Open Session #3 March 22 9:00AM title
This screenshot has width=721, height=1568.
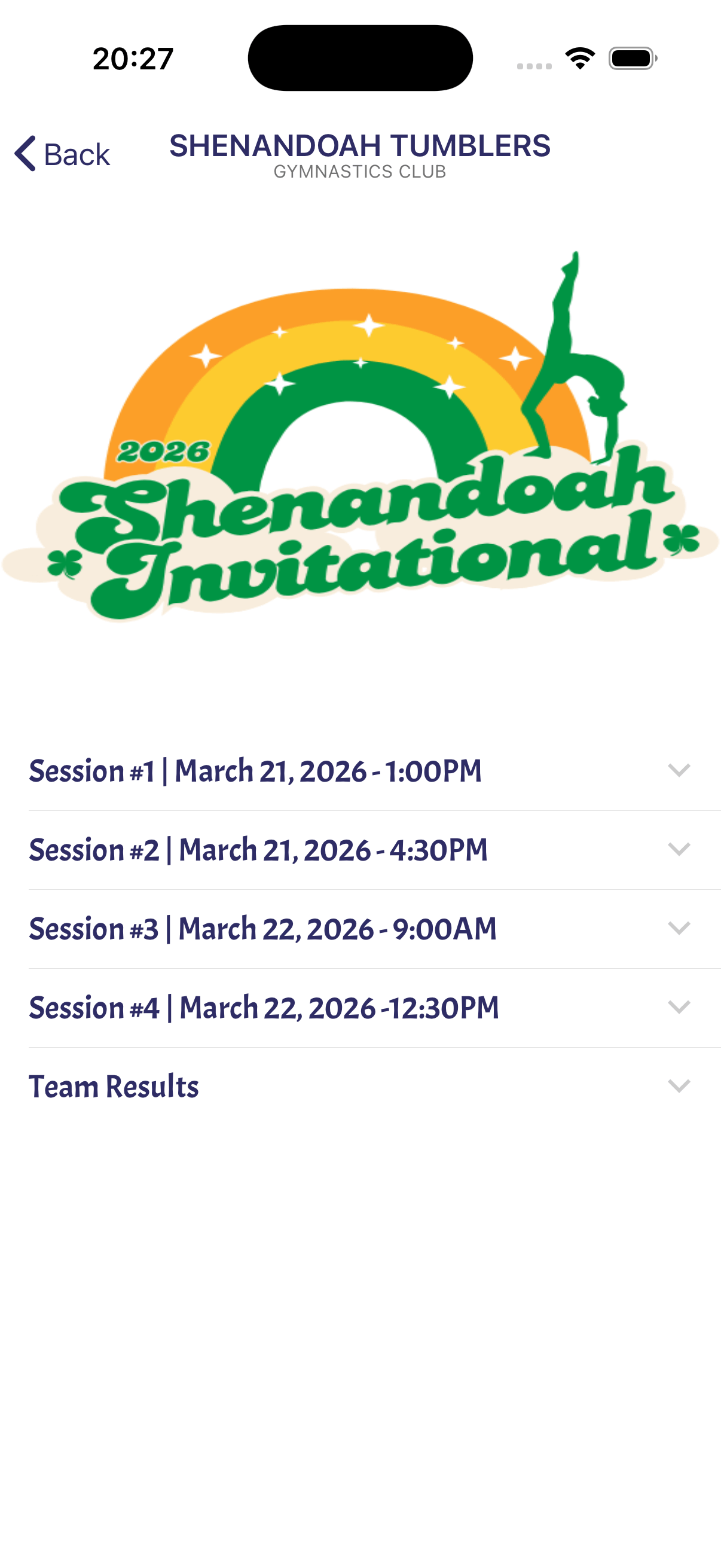click(x=263, y=929)
